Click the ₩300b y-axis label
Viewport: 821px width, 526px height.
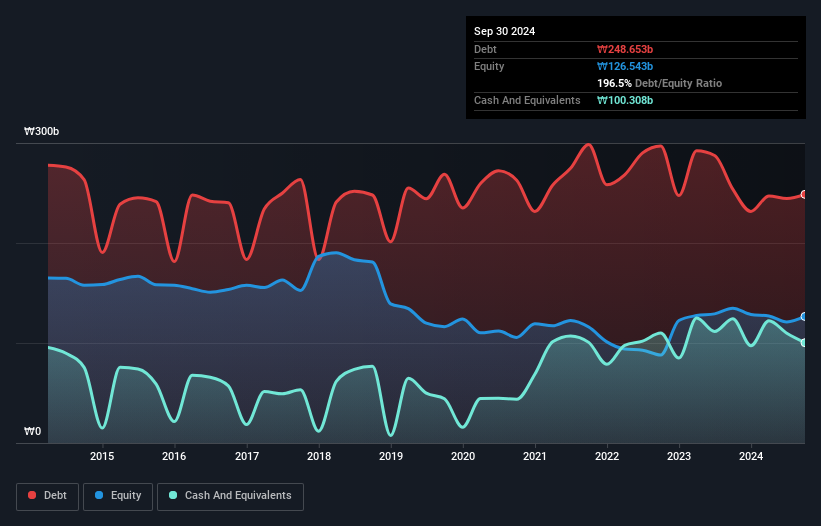point(42,131)
